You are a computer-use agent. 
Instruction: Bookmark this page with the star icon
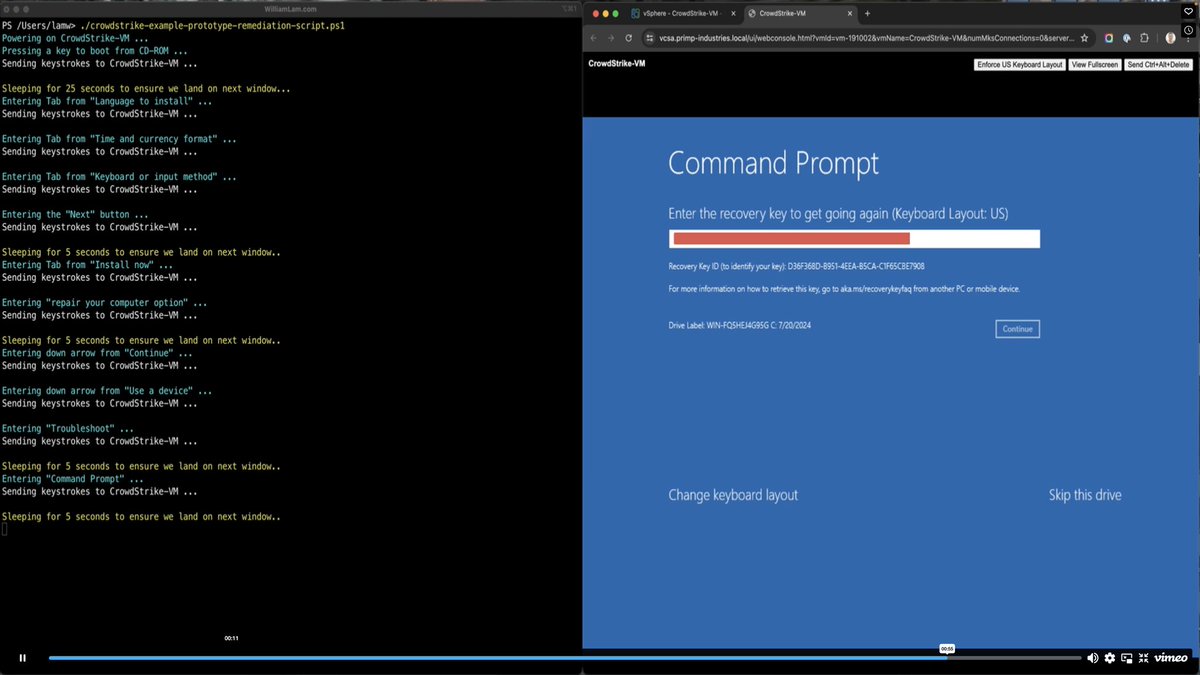click(x=1085, y=38)
